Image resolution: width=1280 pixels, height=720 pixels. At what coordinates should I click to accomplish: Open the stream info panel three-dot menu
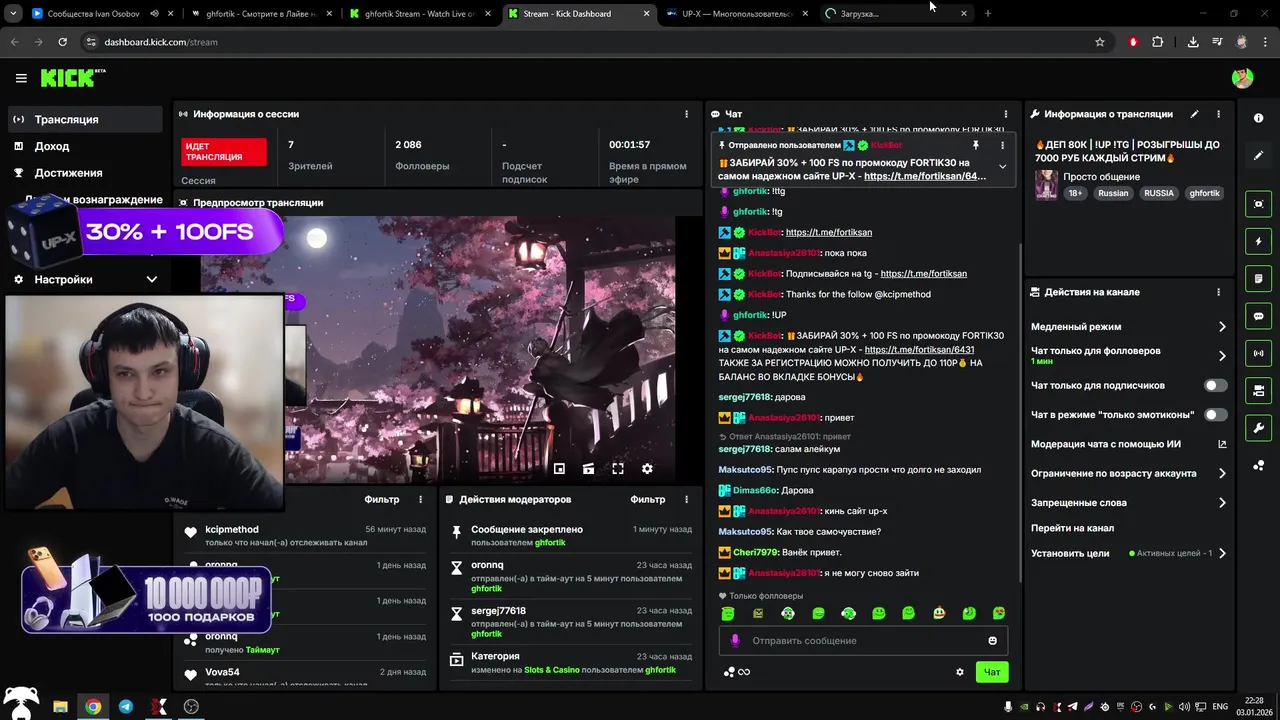(1220, 114)
